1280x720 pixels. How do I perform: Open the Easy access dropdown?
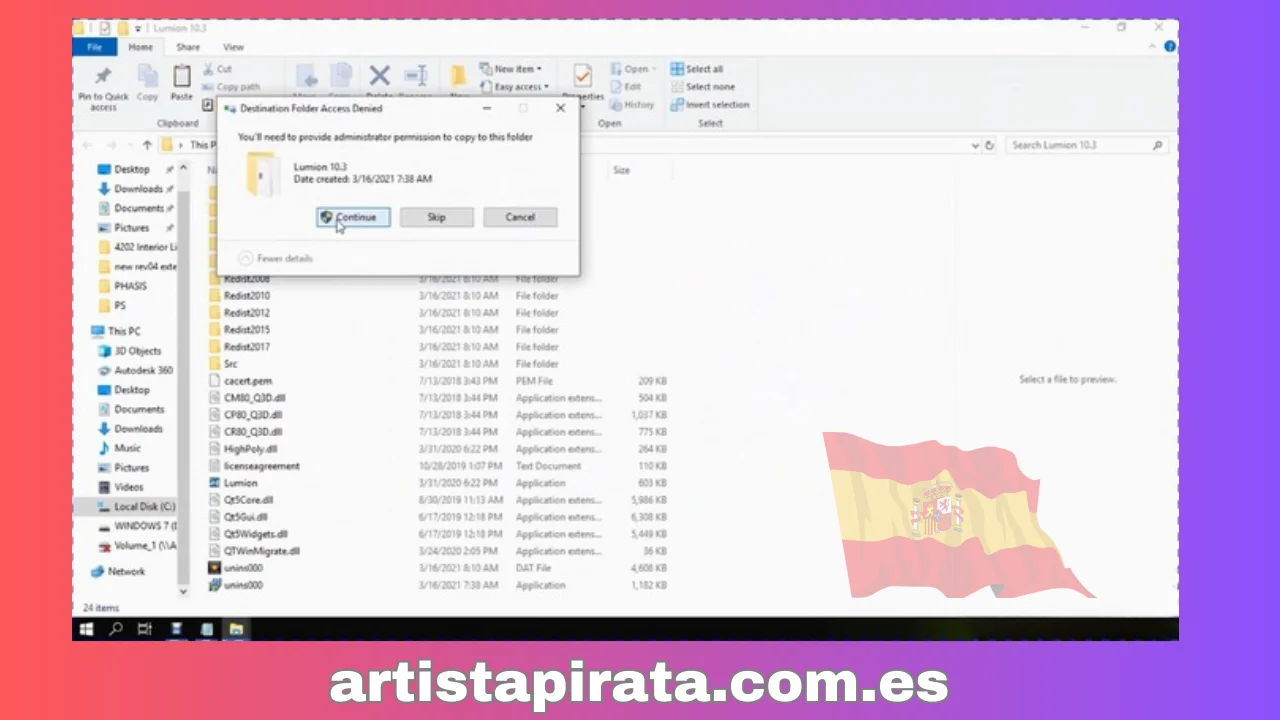pos(514,87)
